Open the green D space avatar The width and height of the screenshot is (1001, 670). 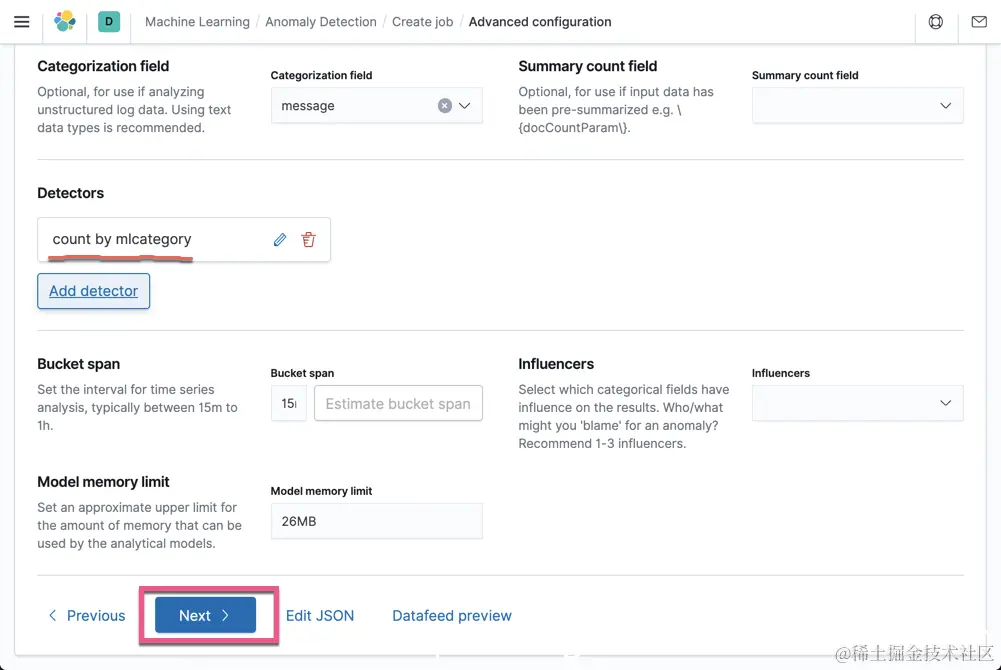(109, 21)
